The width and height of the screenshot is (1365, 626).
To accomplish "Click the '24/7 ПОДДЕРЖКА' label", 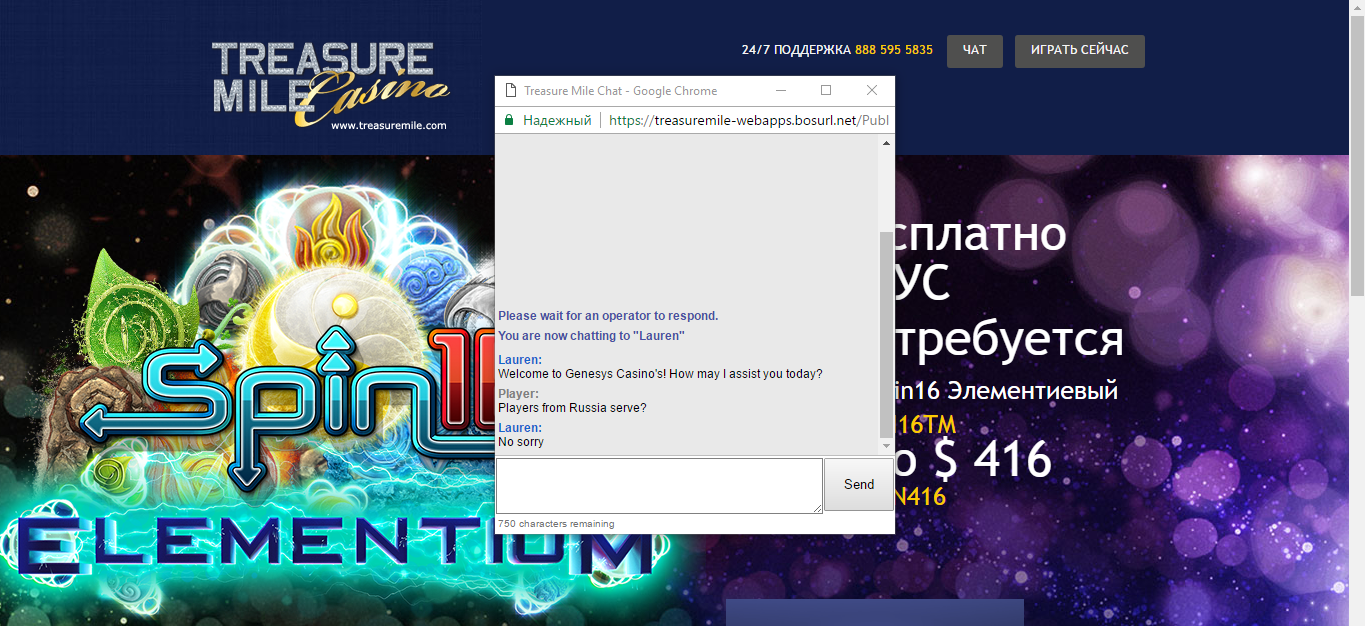I will coord(796,50).
